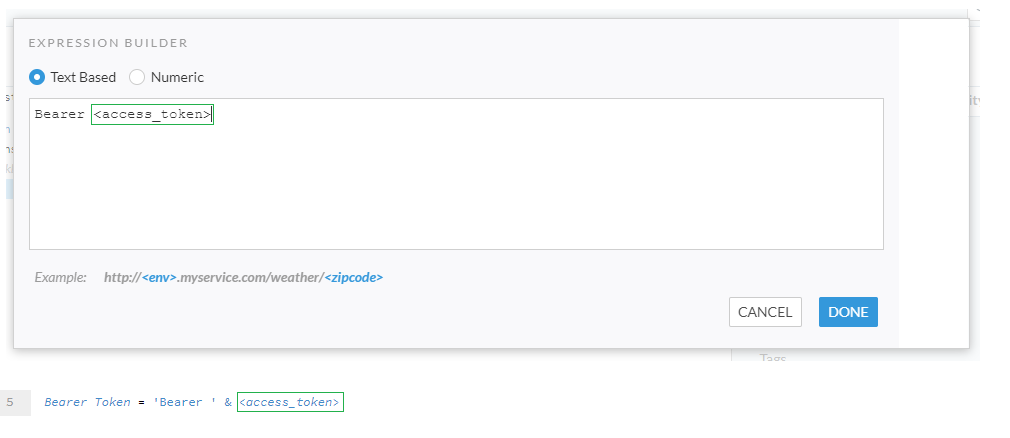Click the access_token tag in the expression editor

[152, 115]
